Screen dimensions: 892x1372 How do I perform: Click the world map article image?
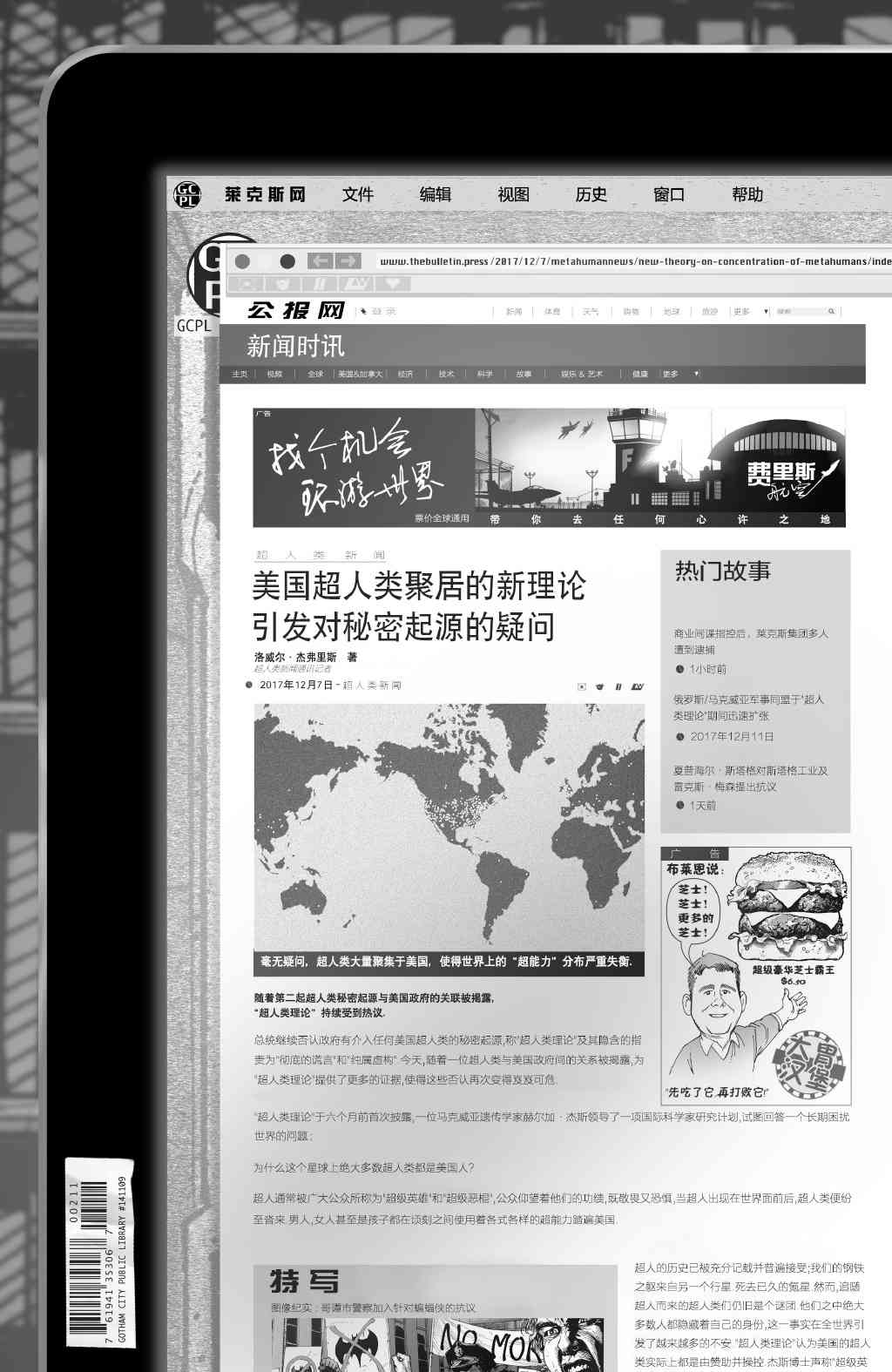tap(449, 828)
